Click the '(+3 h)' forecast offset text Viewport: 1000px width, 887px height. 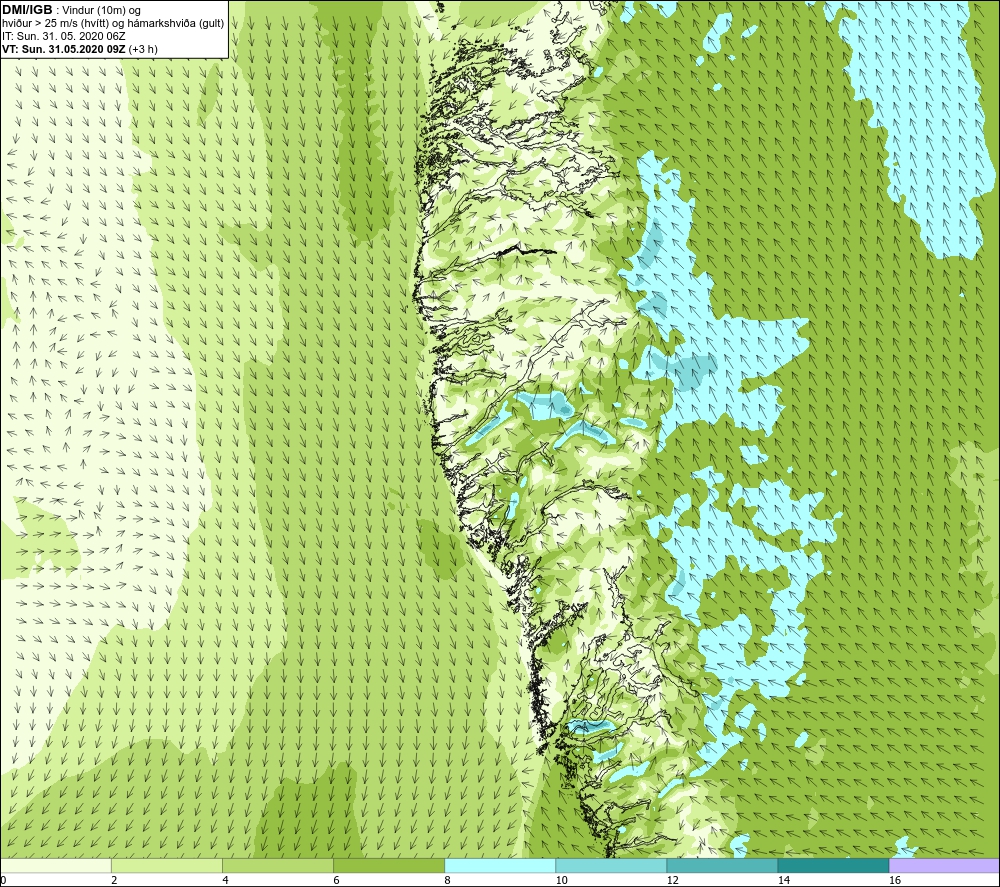coord(143,49)
